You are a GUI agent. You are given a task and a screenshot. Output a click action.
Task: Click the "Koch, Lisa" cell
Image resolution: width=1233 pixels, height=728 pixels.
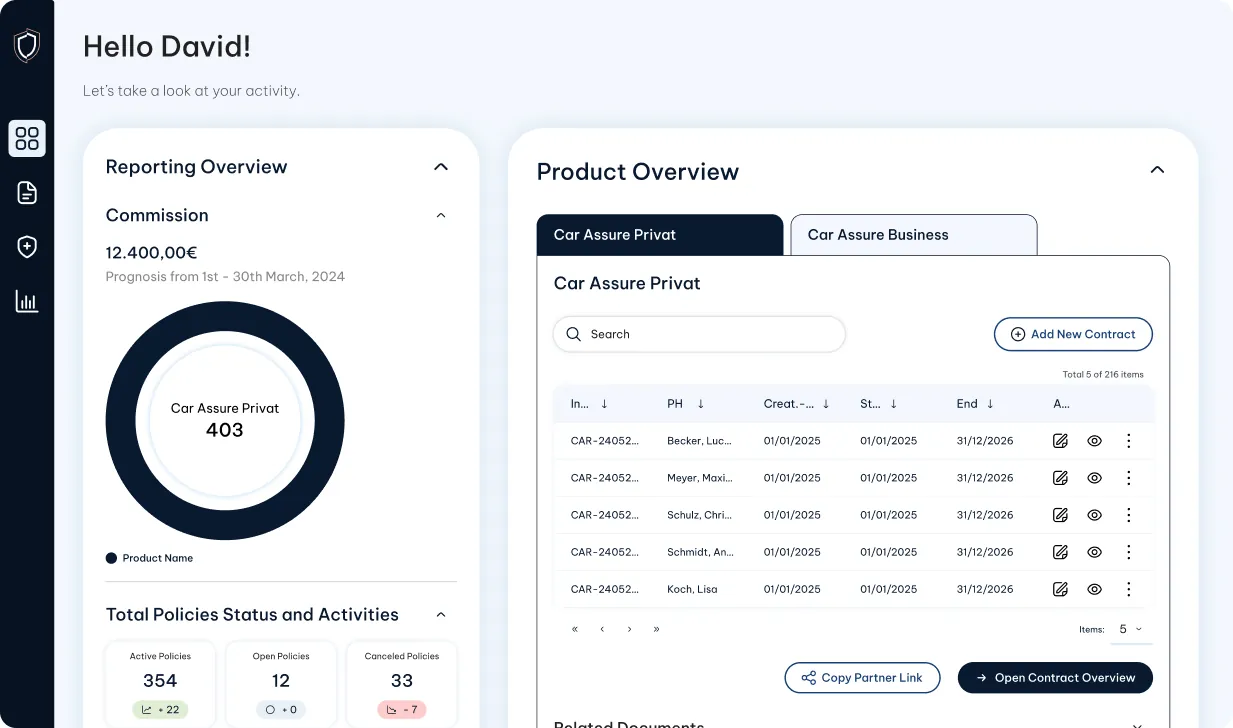[692, 589]
